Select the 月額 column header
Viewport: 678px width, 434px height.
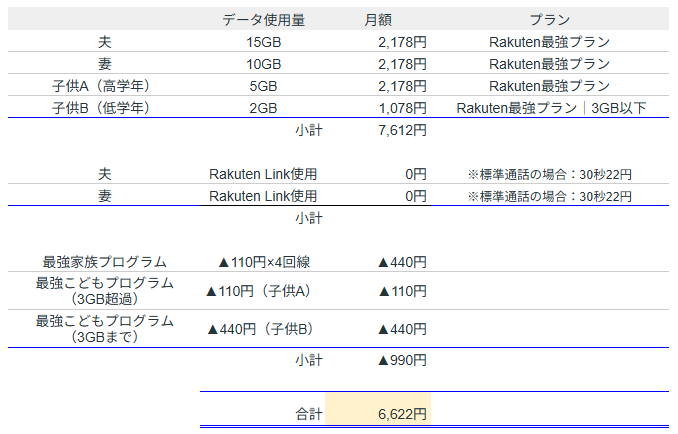tap(382, 19)
